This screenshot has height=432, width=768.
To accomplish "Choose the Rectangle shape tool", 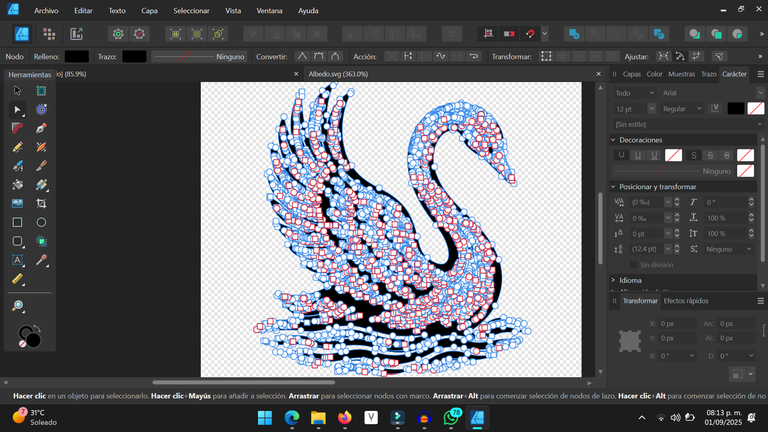I will (x=17, y=222).
